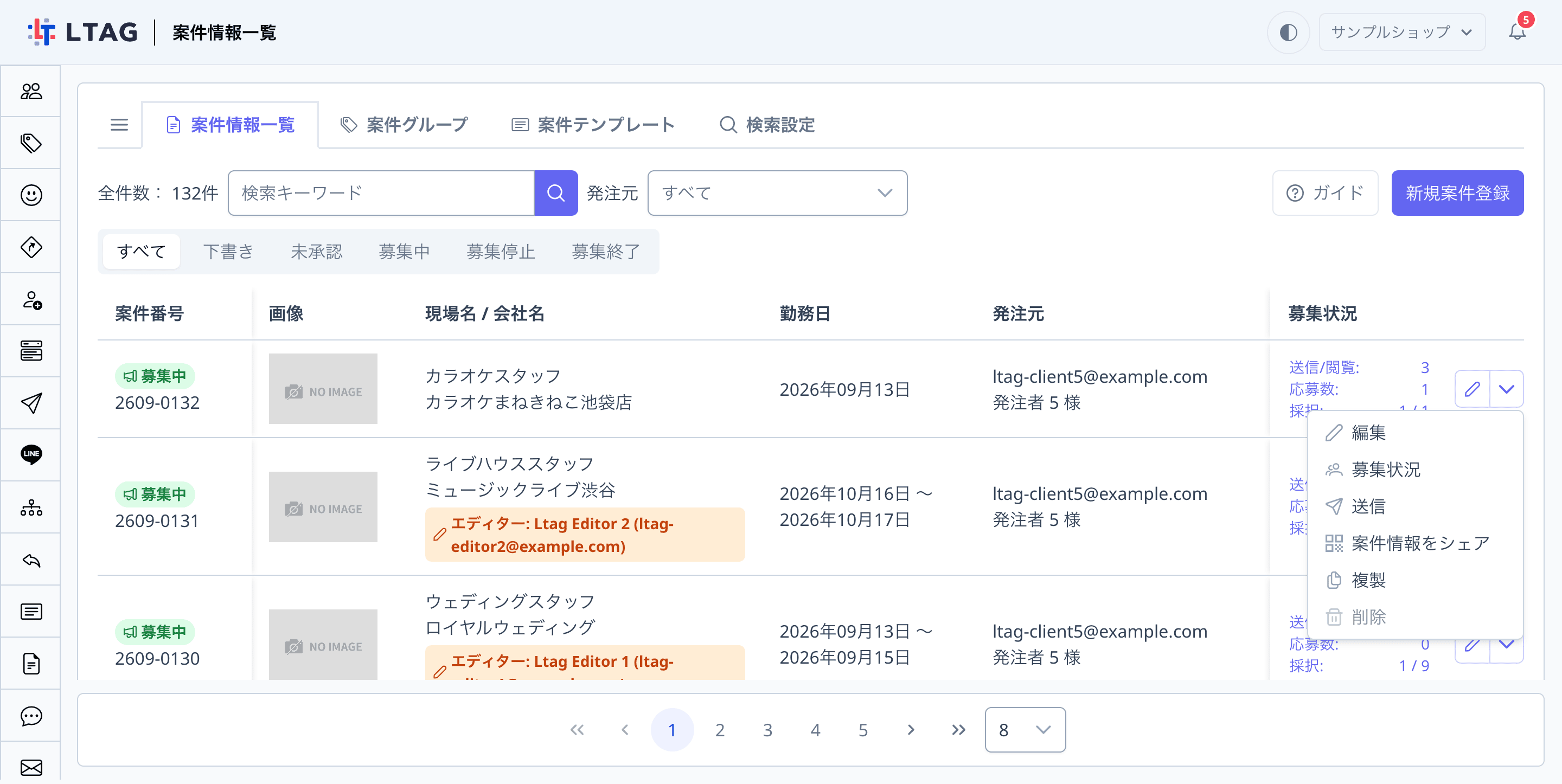Choose 案件情報をシェア from the action menu

click(x=1415, y=543)
